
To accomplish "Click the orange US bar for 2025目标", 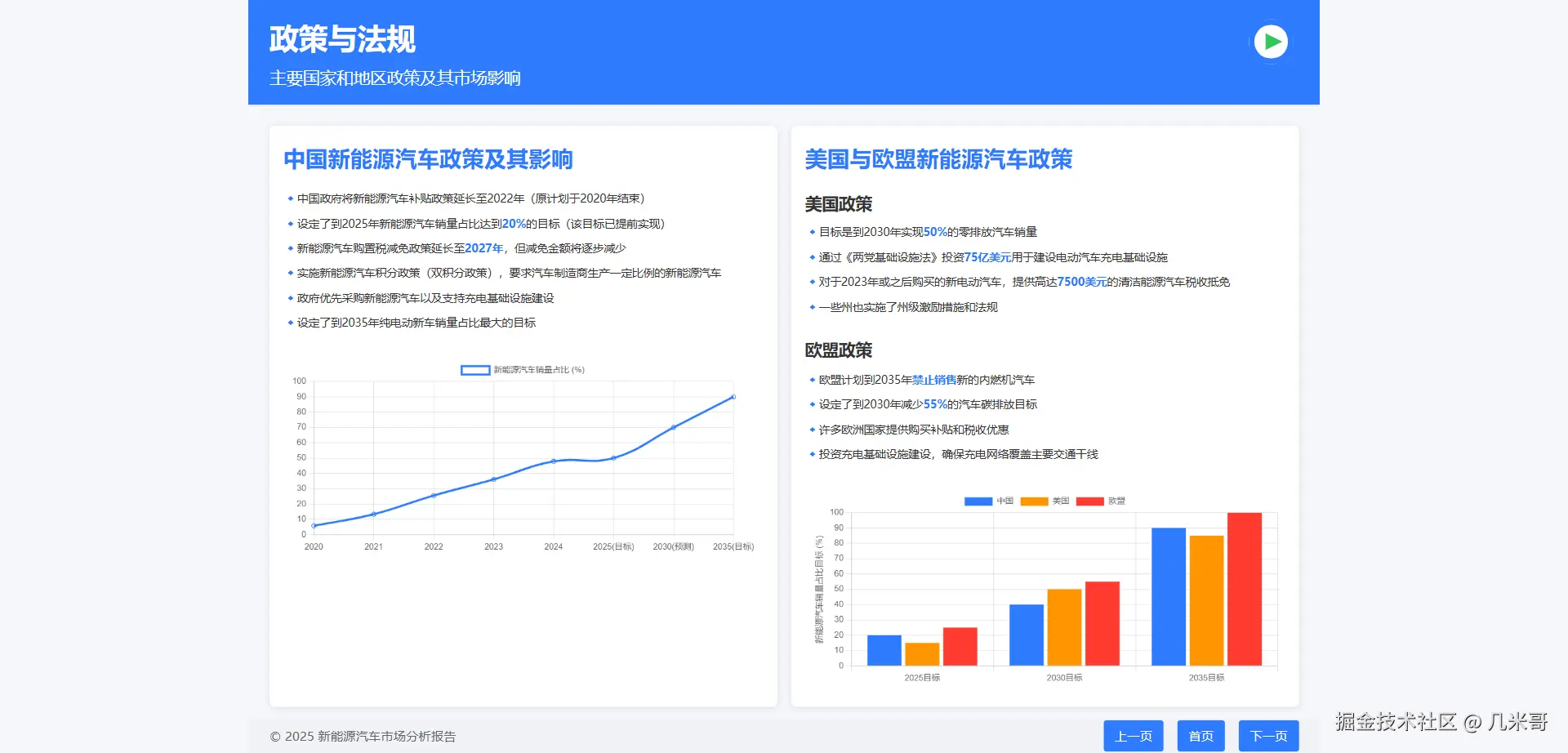I will (922, 655).
